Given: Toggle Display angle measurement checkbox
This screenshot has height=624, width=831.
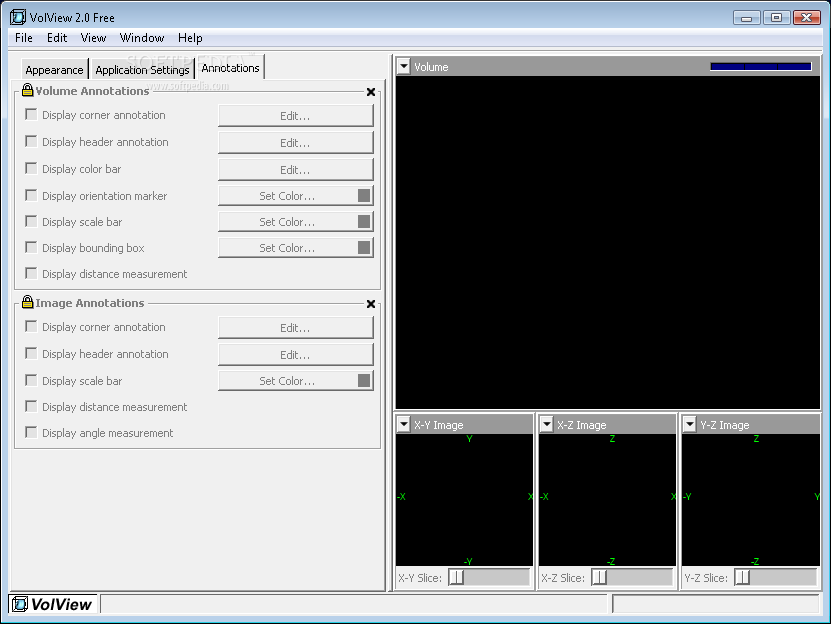Looking at the screenshot, I should 31,433.
